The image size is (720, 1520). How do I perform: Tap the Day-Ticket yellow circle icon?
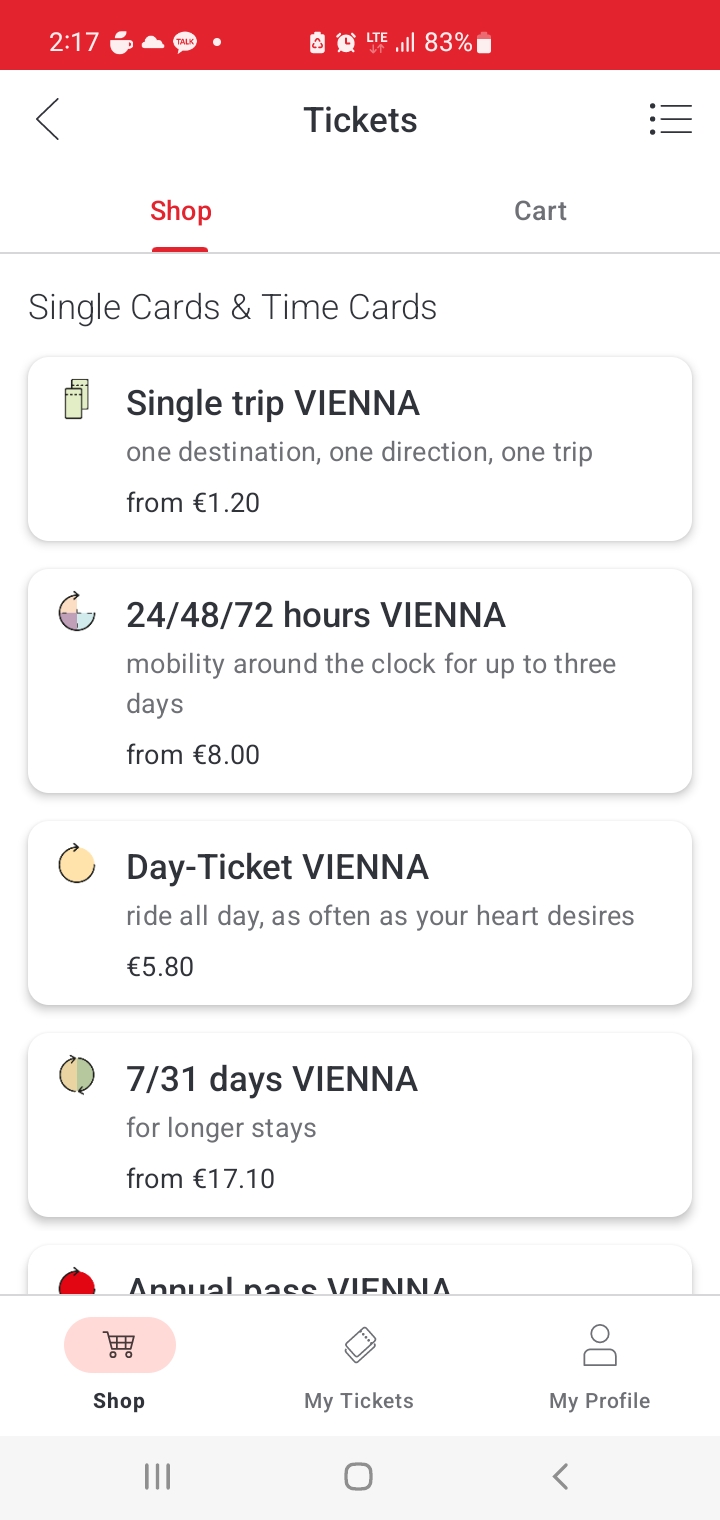click(76, 864)
